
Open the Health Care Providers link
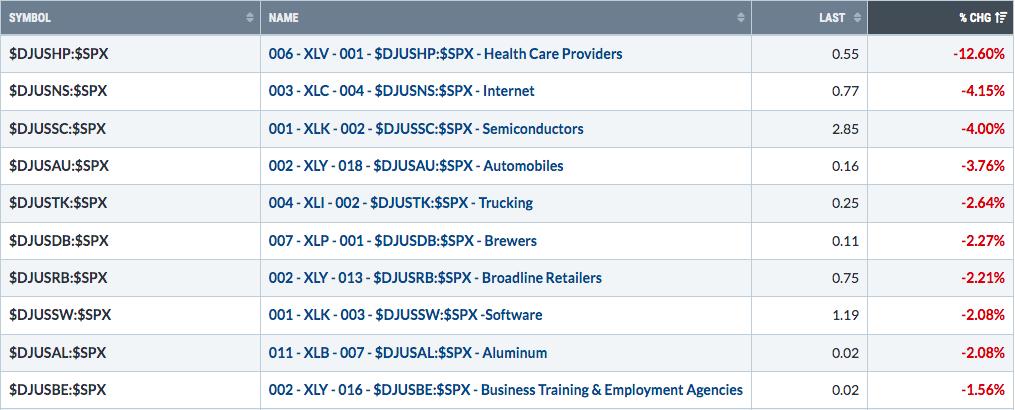[445, 54]
